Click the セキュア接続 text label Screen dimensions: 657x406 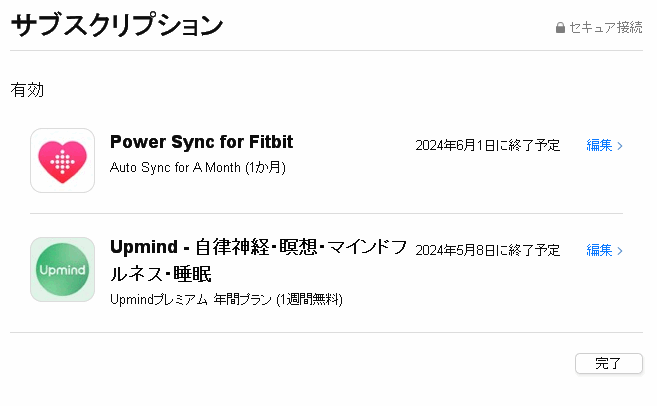(x=606, y=28)
